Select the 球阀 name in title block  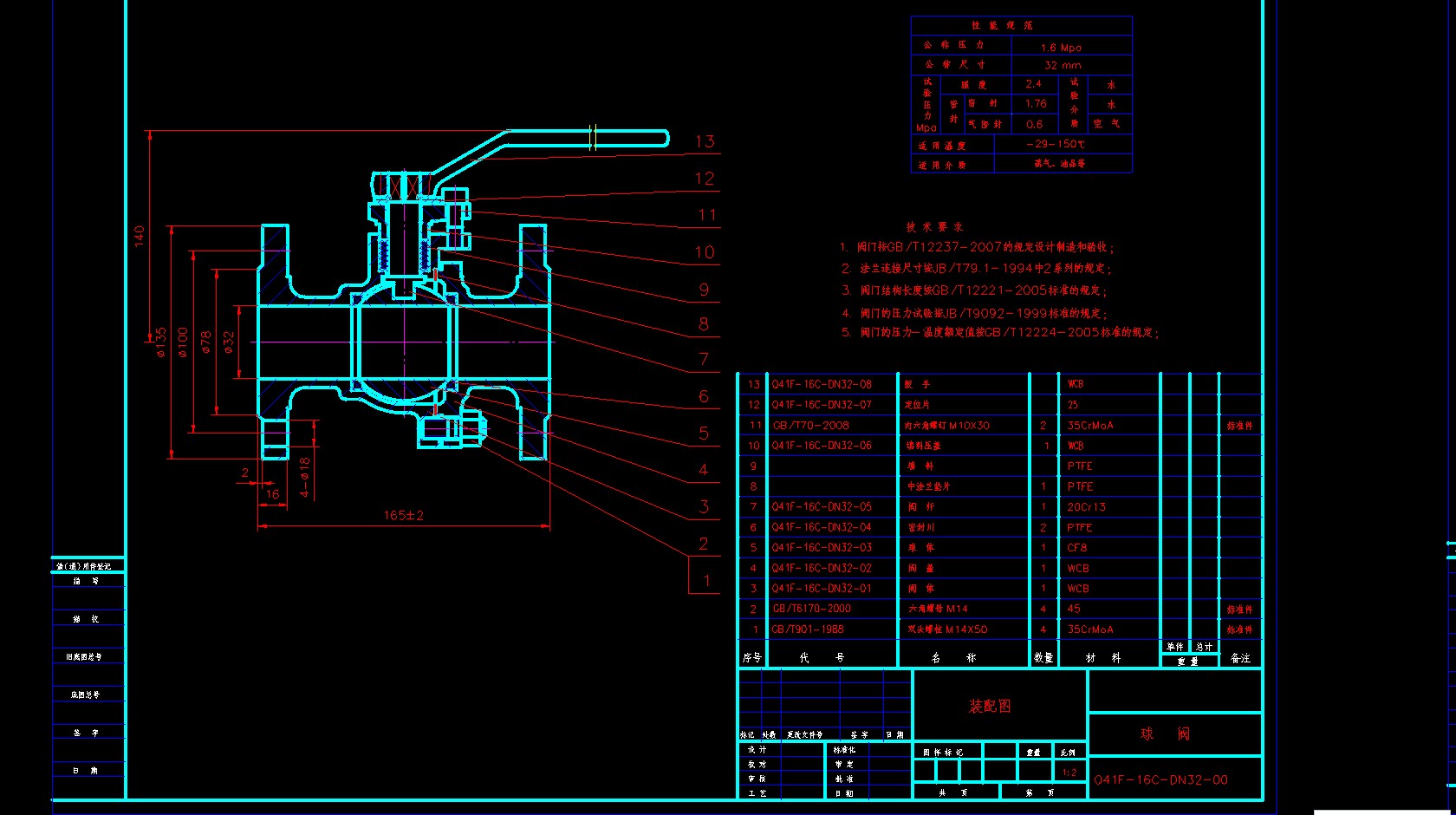click(1165, 734)
